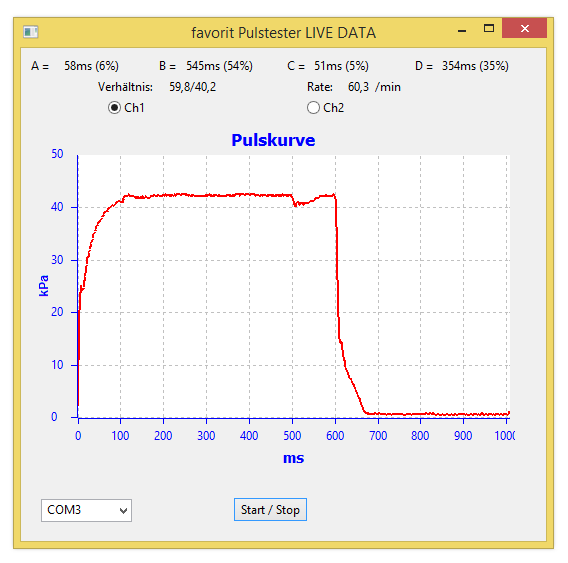
Task: Click the Start / Stop button
Action: pos(270,510)
